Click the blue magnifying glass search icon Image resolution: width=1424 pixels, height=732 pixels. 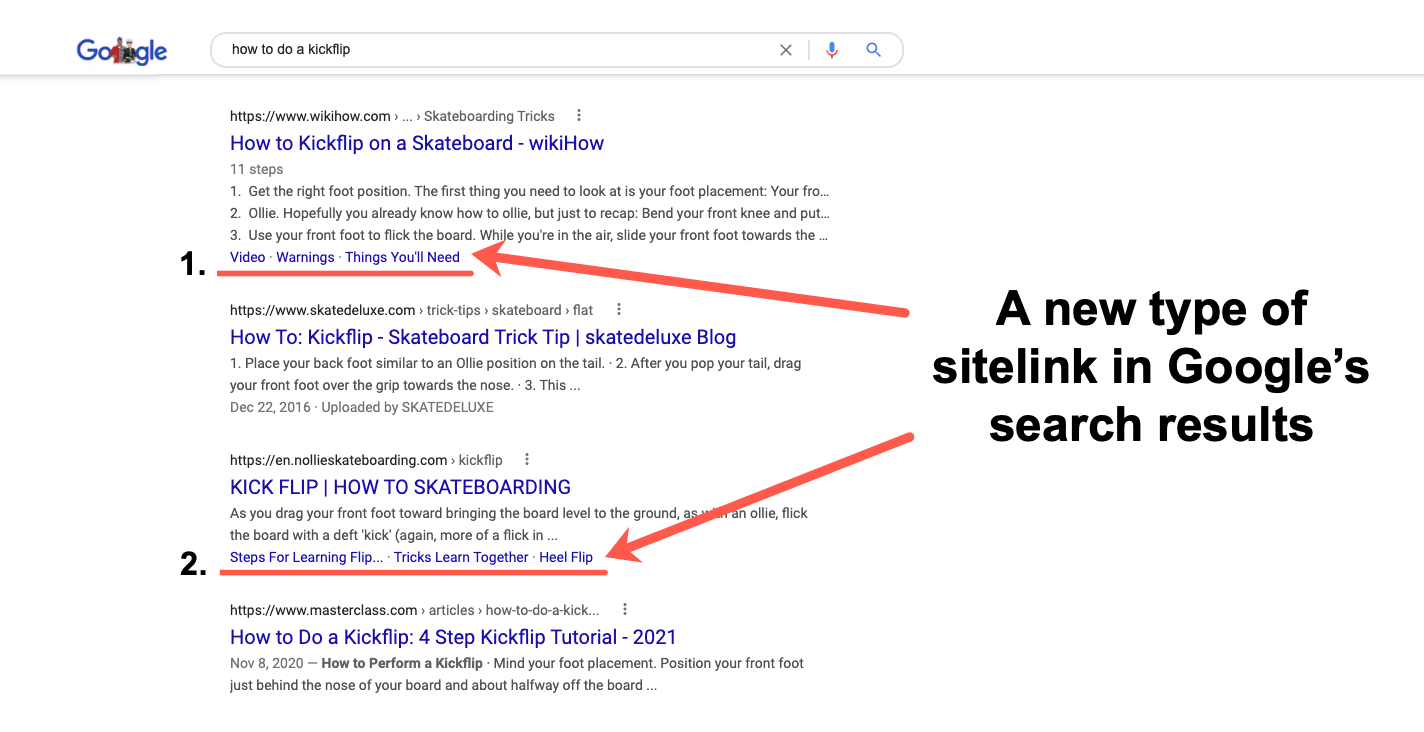[x=873, y=49]
